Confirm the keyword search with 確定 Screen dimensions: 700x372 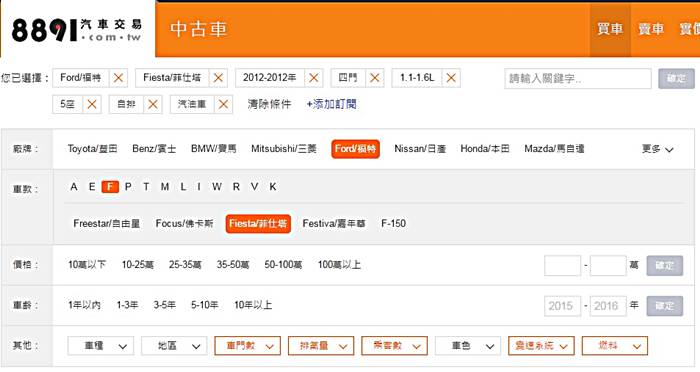tap(676, 79)
